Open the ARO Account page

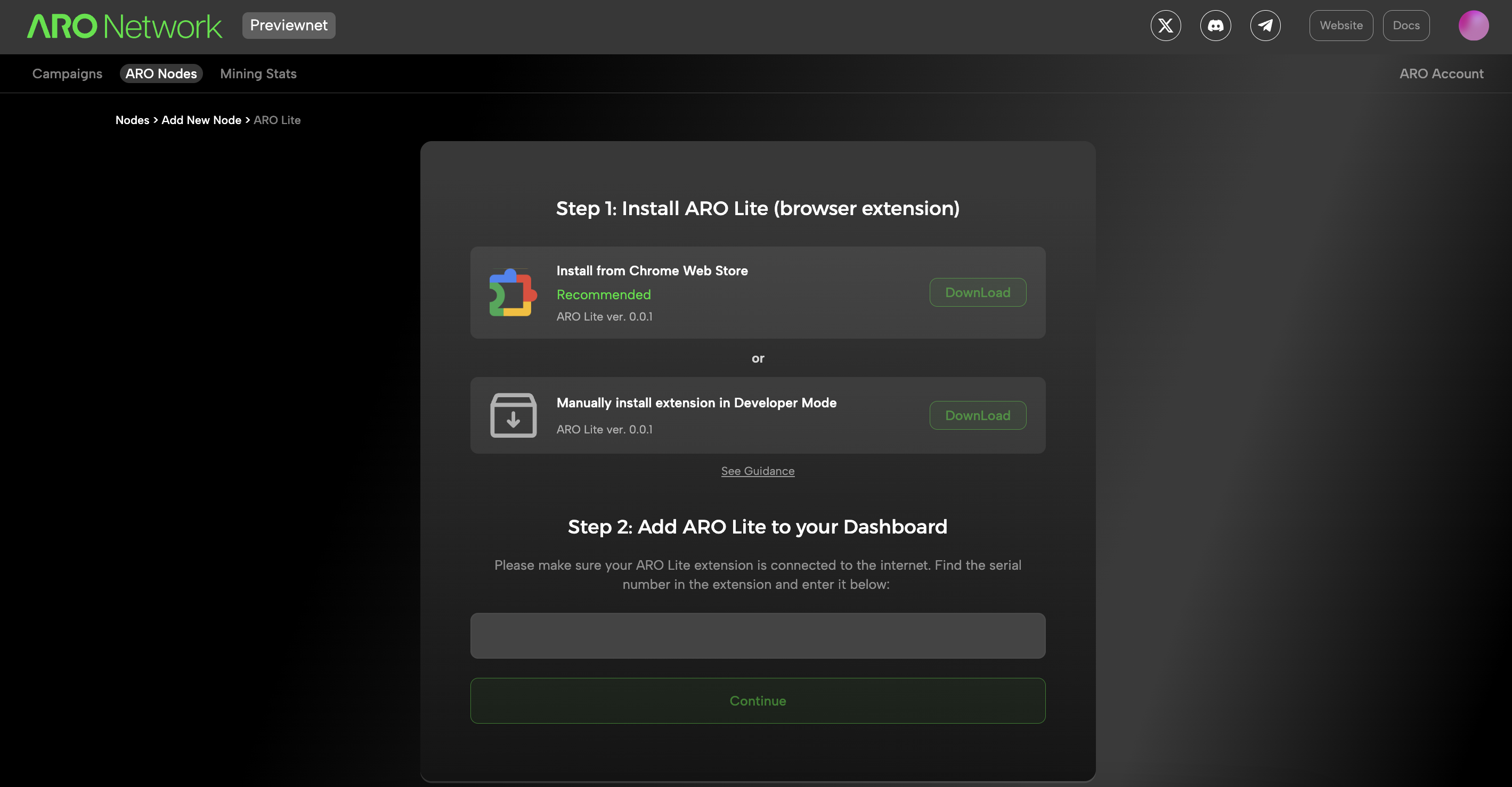click(x=1442, y=74)
